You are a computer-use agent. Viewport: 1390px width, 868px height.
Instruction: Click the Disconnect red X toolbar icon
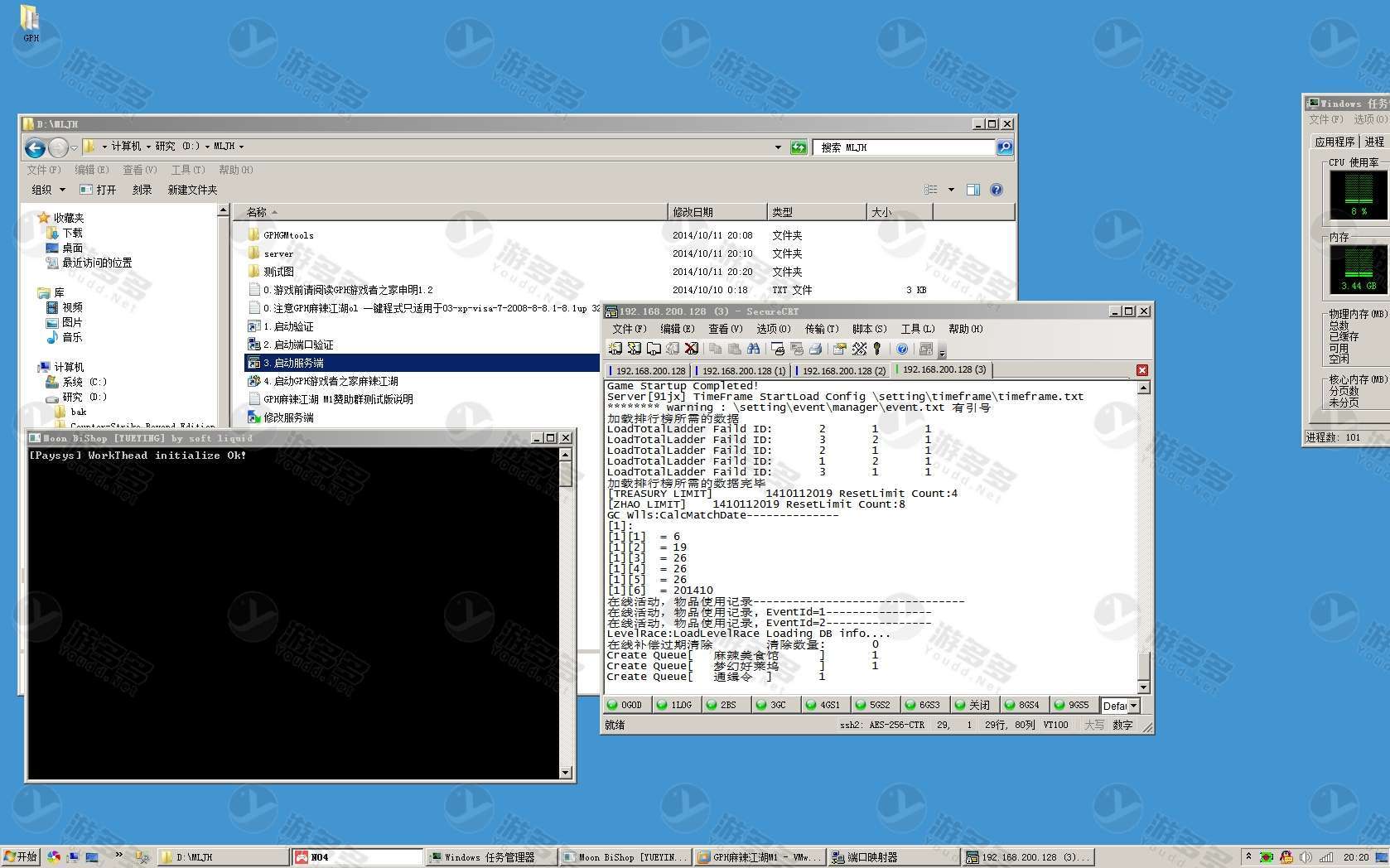click(692, 349)
